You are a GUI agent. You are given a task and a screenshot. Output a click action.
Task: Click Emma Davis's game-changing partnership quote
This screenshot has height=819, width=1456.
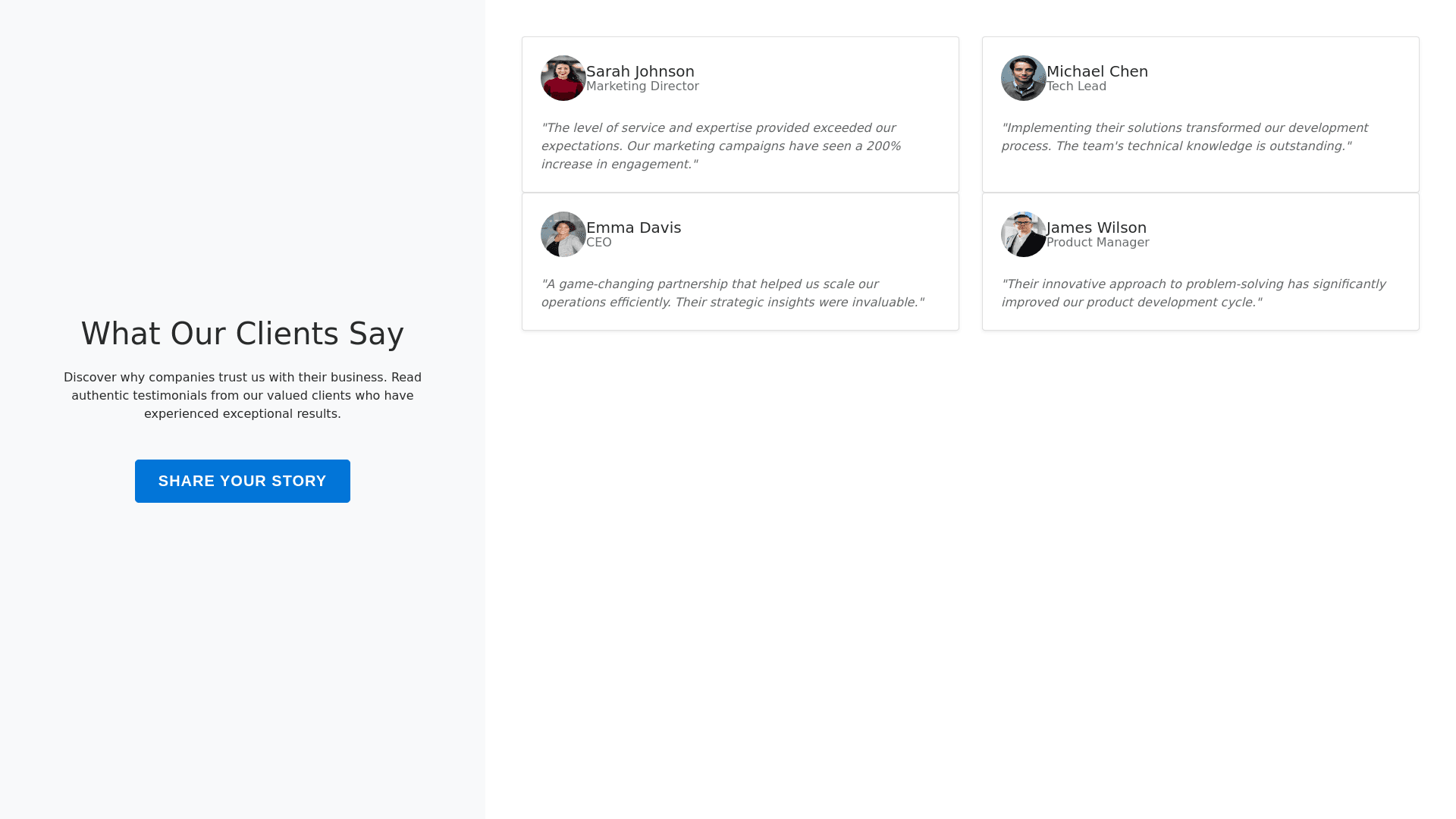click(x=732, y=293)
